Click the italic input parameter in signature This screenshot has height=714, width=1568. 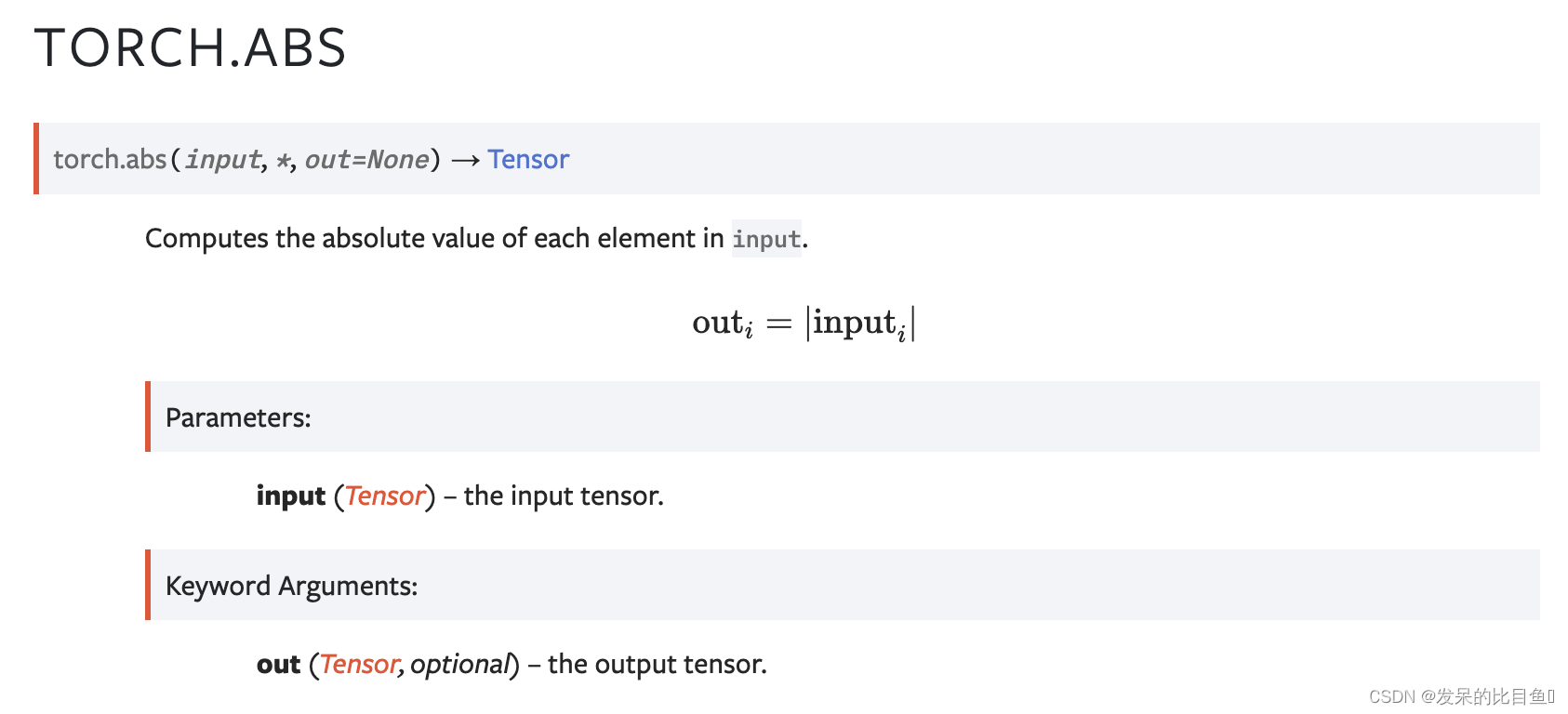(223, 159)
